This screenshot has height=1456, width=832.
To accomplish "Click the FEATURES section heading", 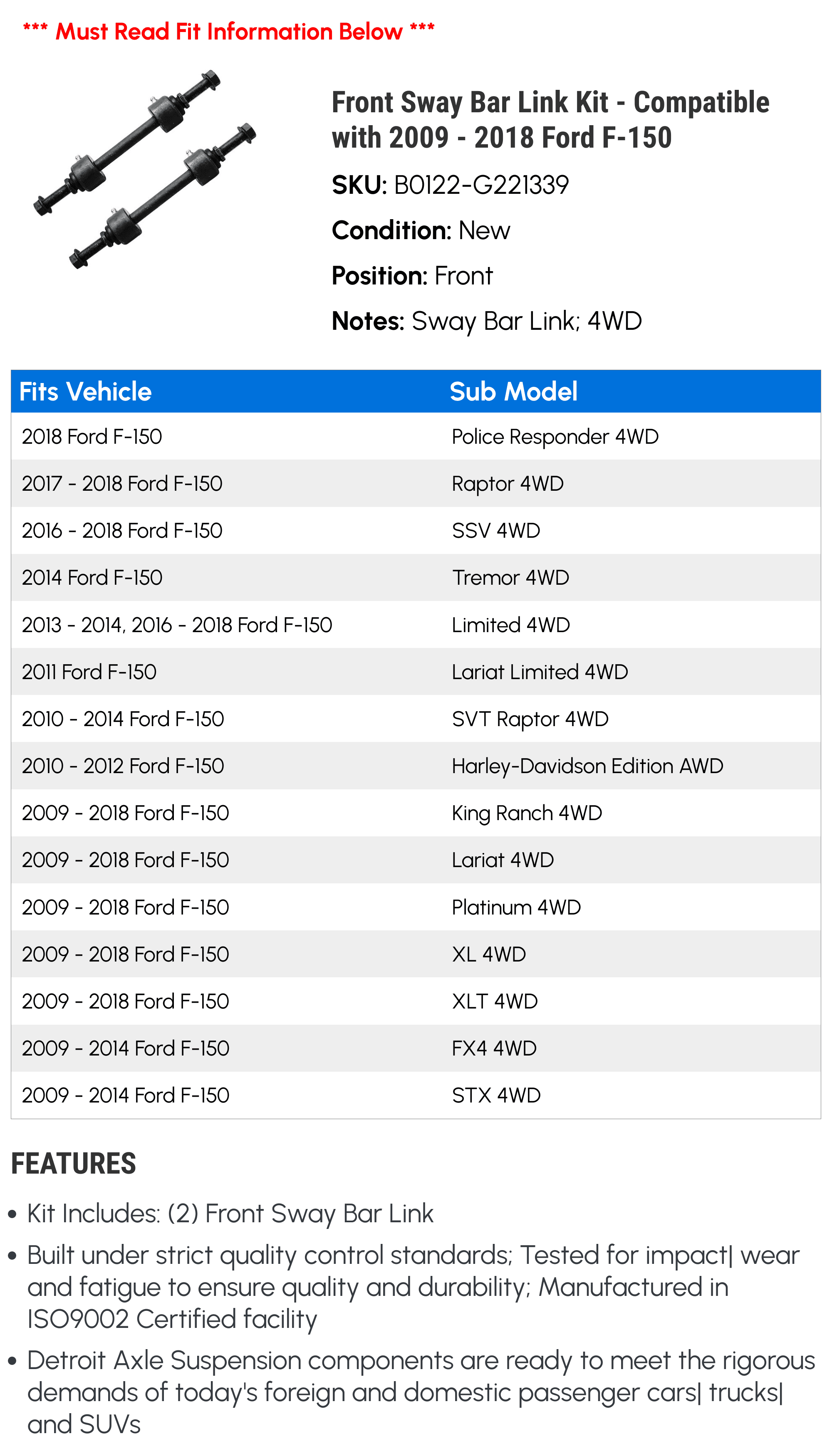I will [74, 1164].
